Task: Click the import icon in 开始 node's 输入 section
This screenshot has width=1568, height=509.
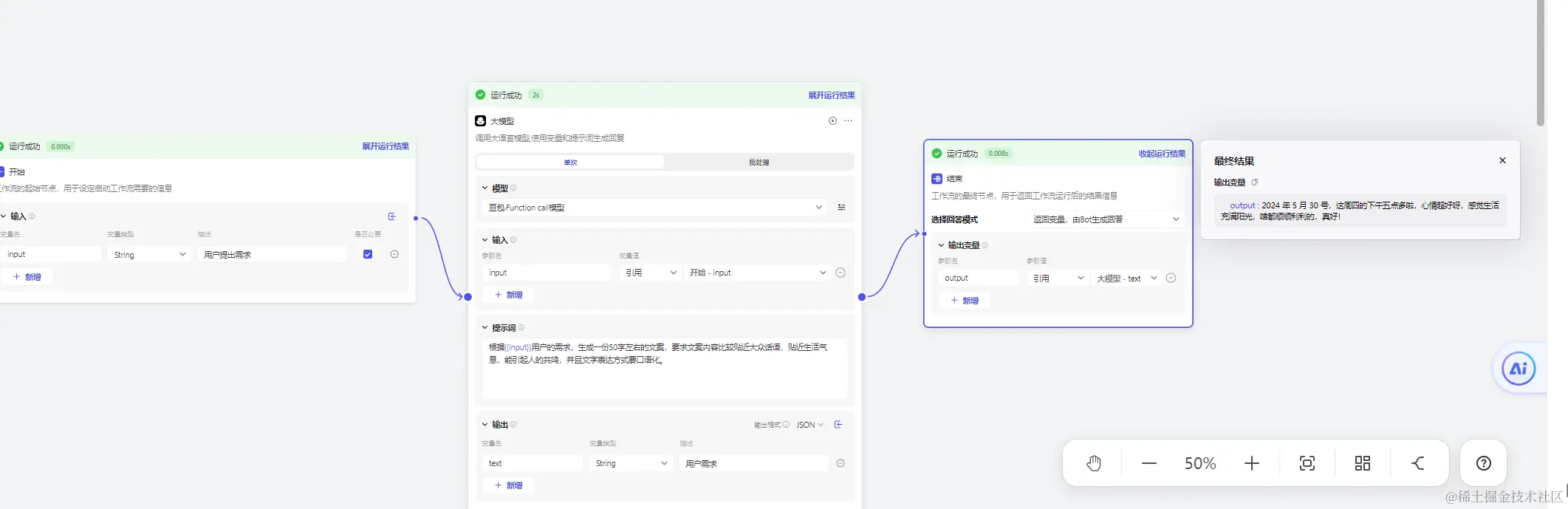Action: [392, 216]
